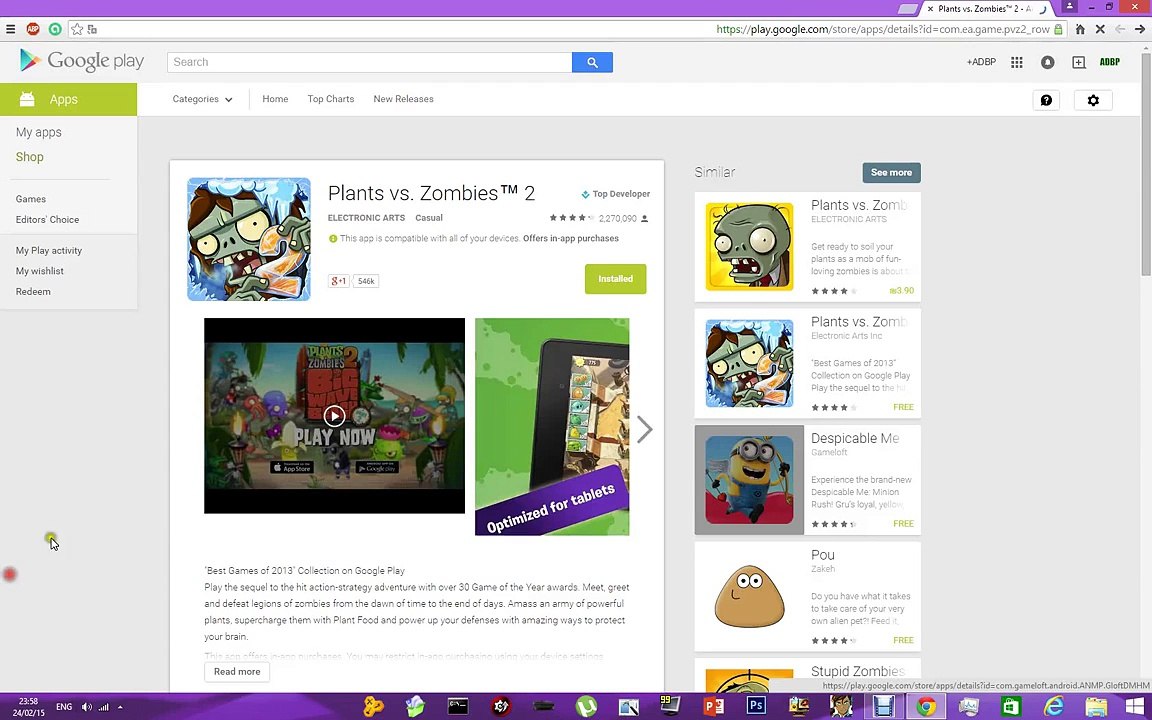
Task: Click the browser home button
Action: click(x=1080, y=29)
